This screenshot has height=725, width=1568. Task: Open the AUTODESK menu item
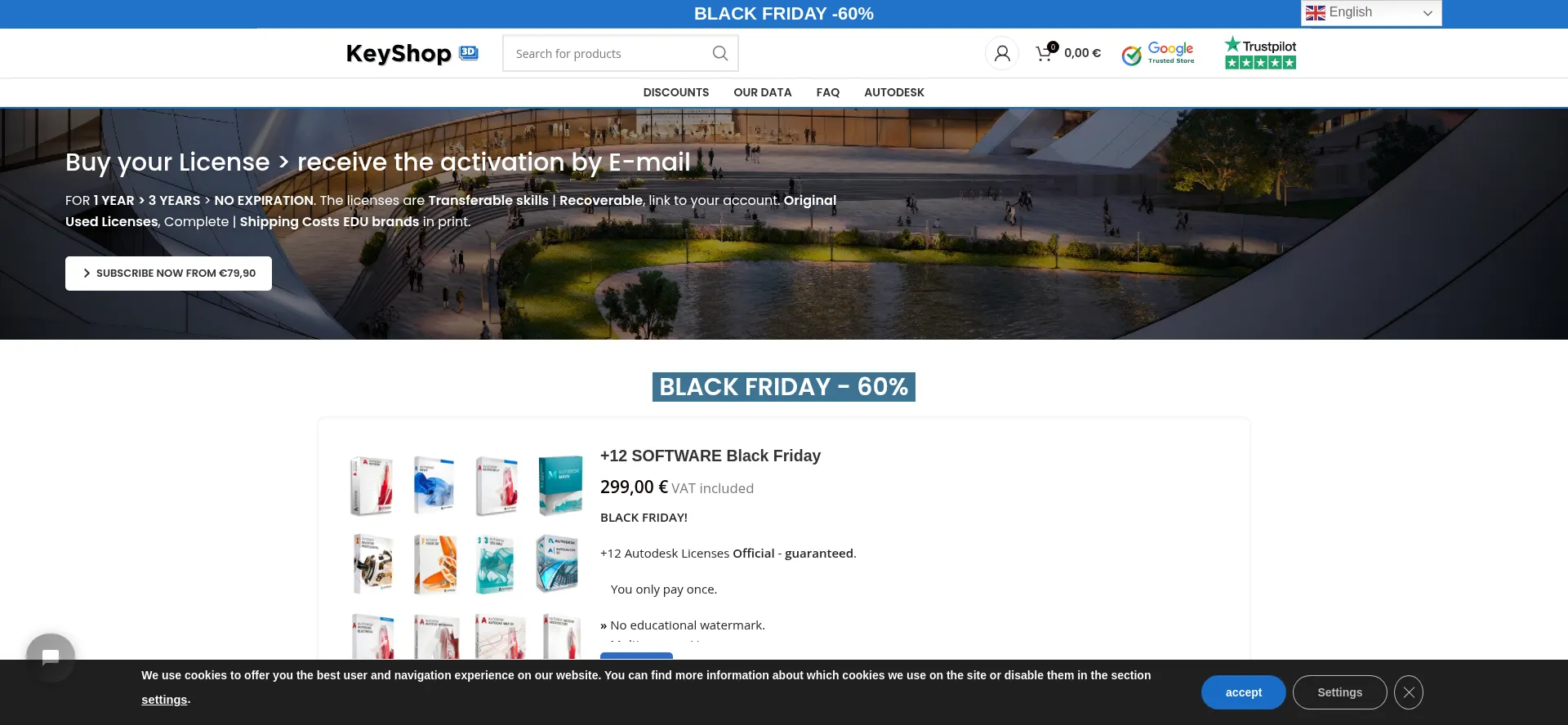pyautogui.click(x=894, y=92)
